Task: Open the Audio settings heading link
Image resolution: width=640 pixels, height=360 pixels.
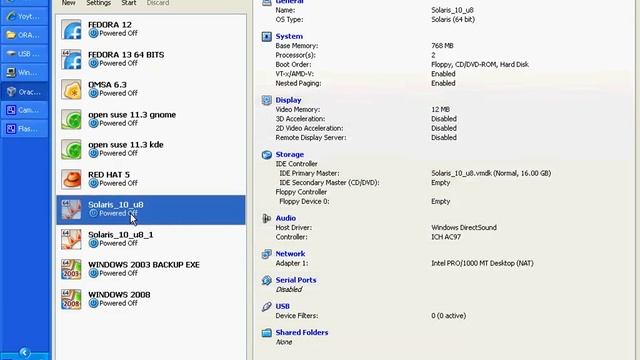Action: 285,218
